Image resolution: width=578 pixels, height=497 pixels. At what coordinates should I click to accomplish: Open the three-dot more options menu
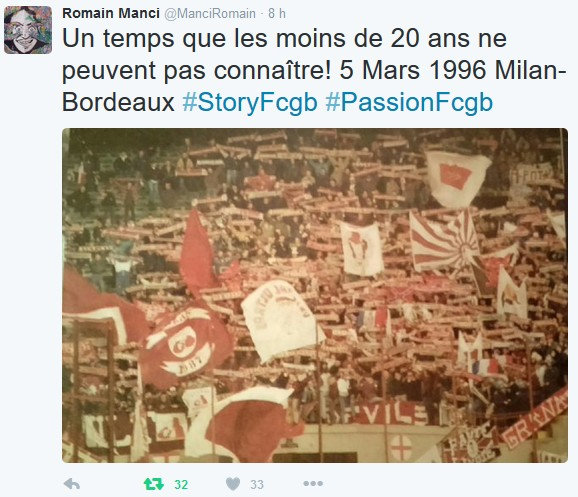tap(313, 483)
